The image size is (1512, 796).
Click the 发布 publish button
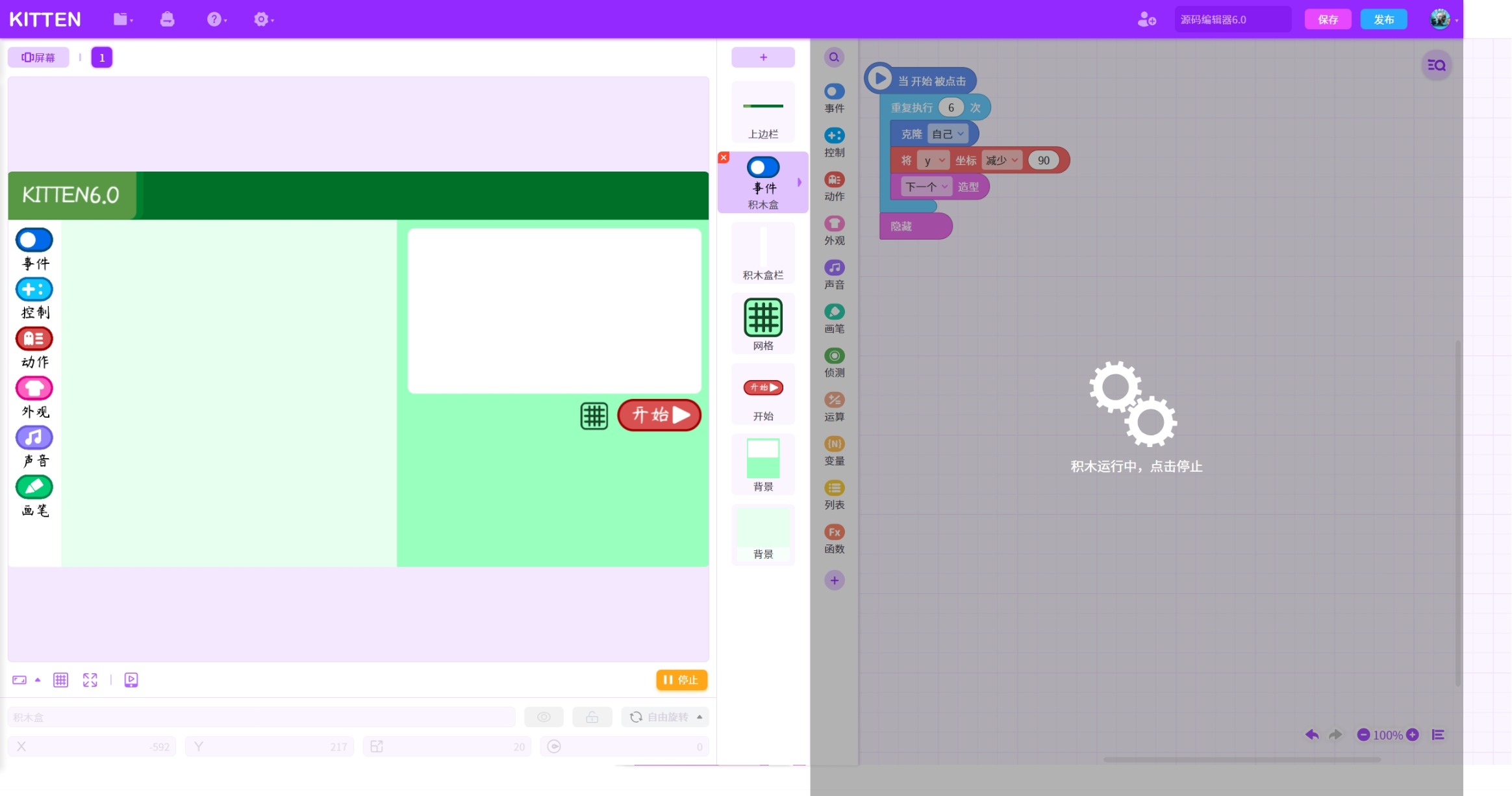pyautogui.click(x=1383, y=19)
